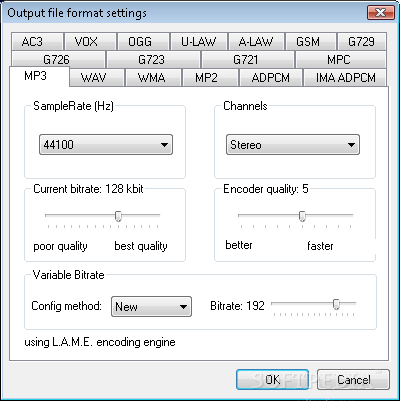Click the 'Bitrate: 192' label
The width and height of the screenshot is (400, 401).
(x=237, y=306)
